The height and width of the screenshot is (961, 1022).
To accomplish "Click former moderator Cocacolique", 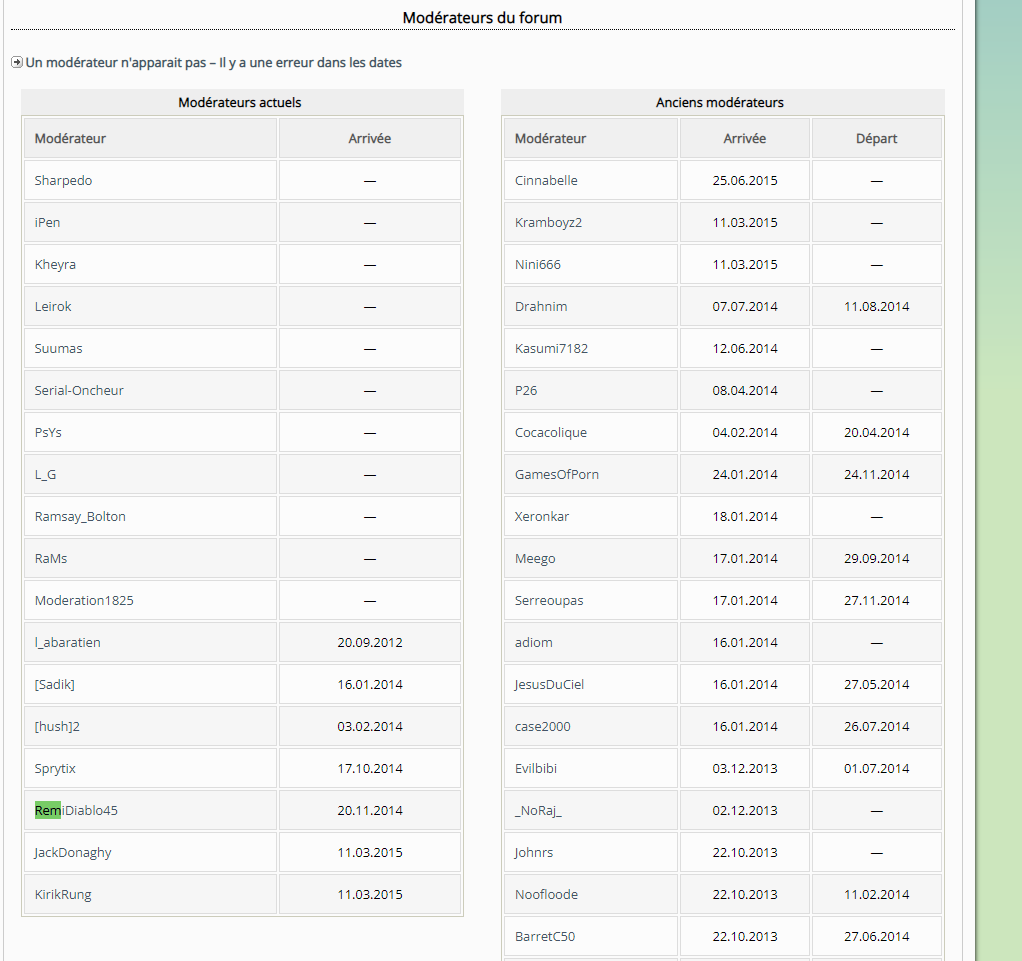I will tap(550, 432).
